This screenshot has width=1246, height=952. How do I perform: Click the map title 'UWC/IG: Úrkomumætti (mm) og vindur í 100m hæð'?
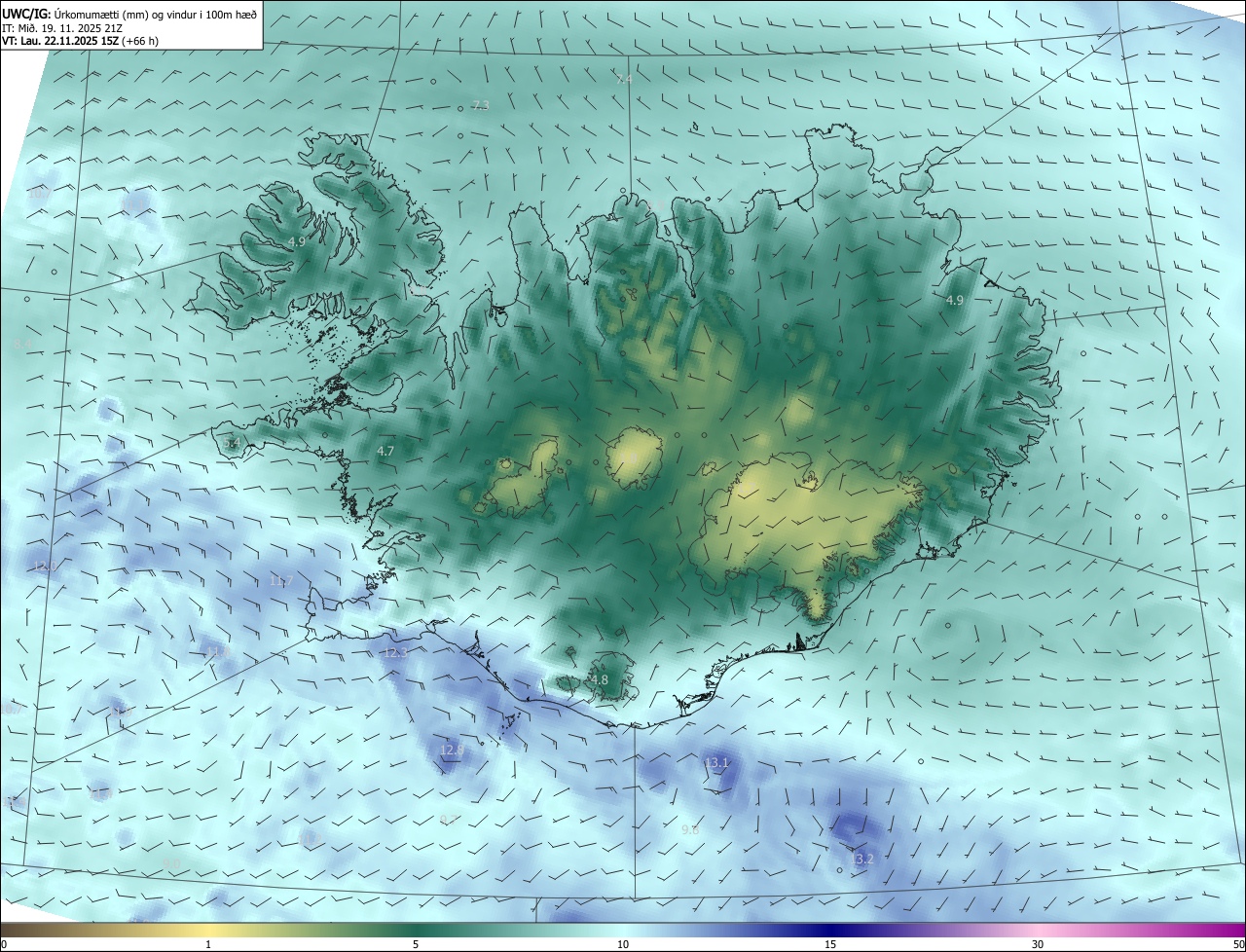[x=129, y=13]
